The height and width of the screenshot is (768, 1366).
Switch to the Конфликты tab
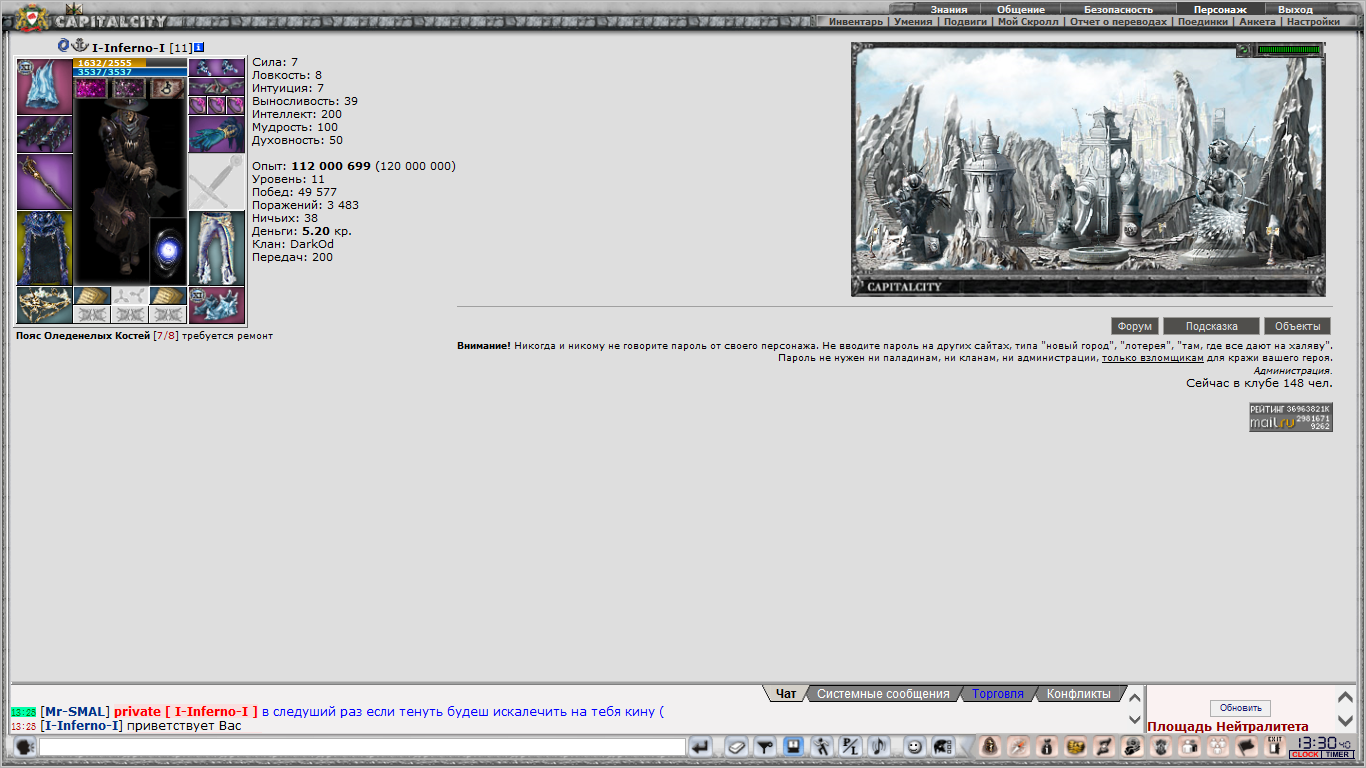click(1078, 693)
